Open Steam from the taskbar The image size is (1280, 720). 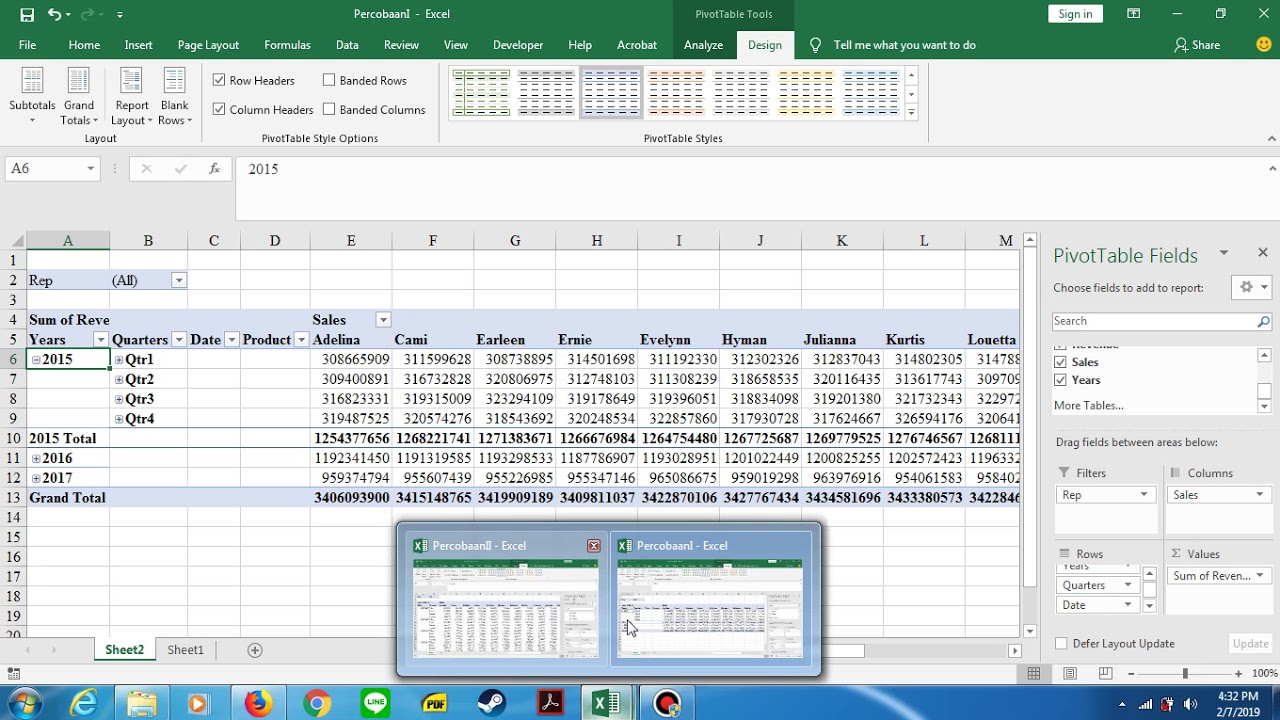(x=492, y=703)
